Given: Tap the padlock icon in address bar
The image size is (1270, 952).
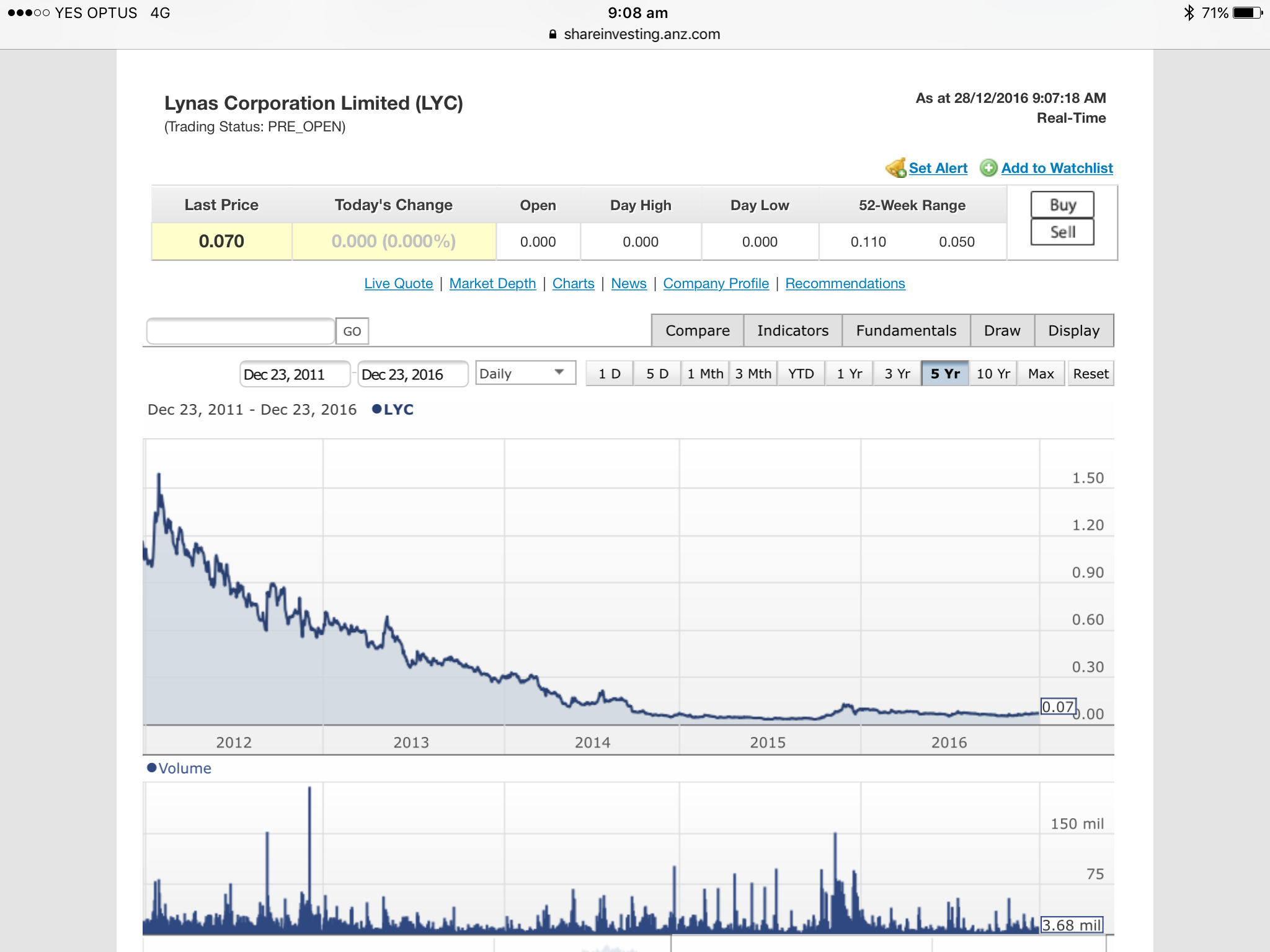Looking at the screenshot, I should point(553,34).
